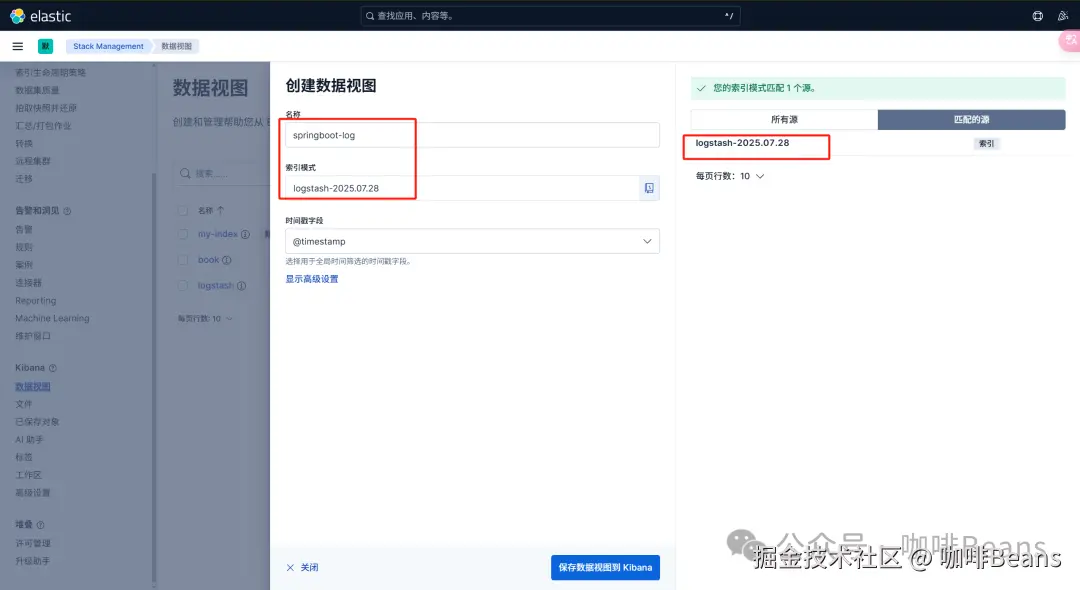Open the 每页行数 10 dropdown in sources panel
Image resolution: width=1080 pixels, height=590 pixels.
point(730,176)
